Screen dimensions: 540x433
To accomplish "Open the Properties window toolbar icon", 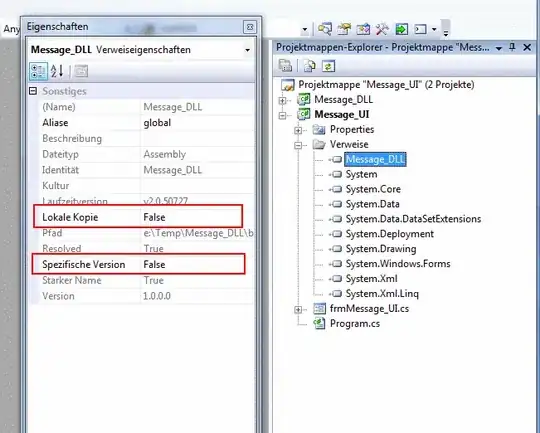I will coord(344,29).
